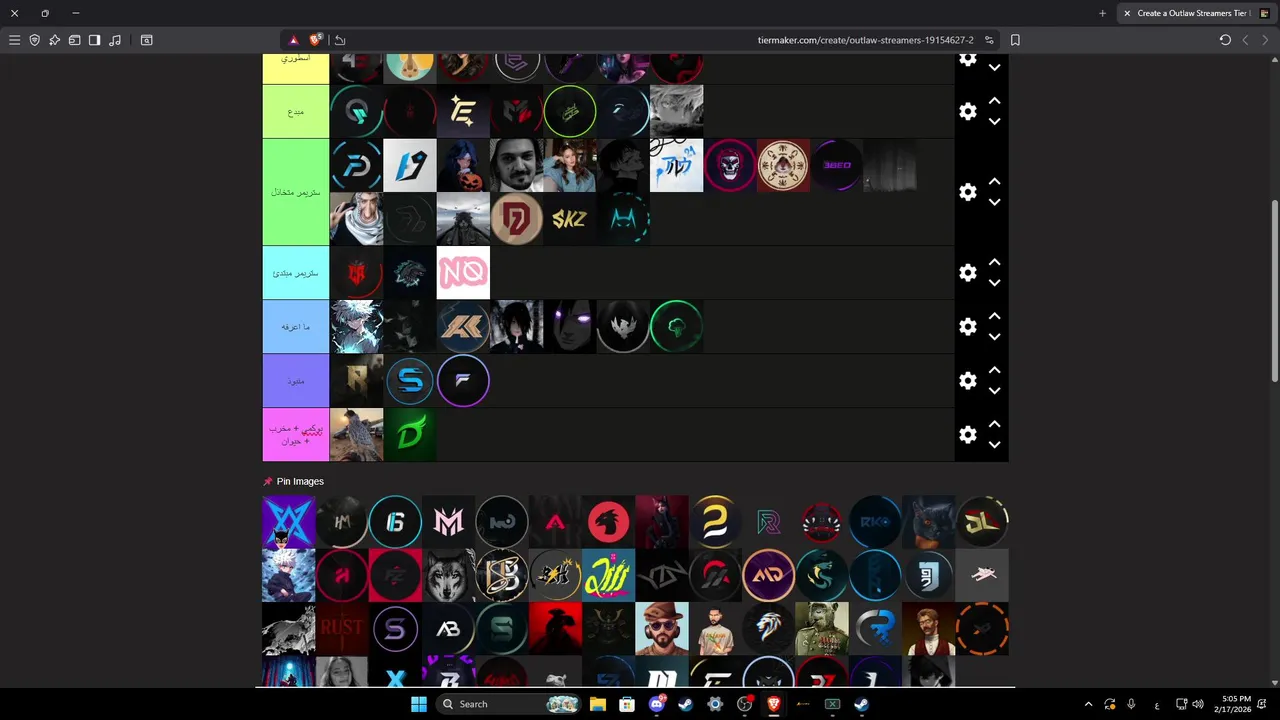
Task: Open a new tab with the plus button
Action: [x=1102, y=13]
